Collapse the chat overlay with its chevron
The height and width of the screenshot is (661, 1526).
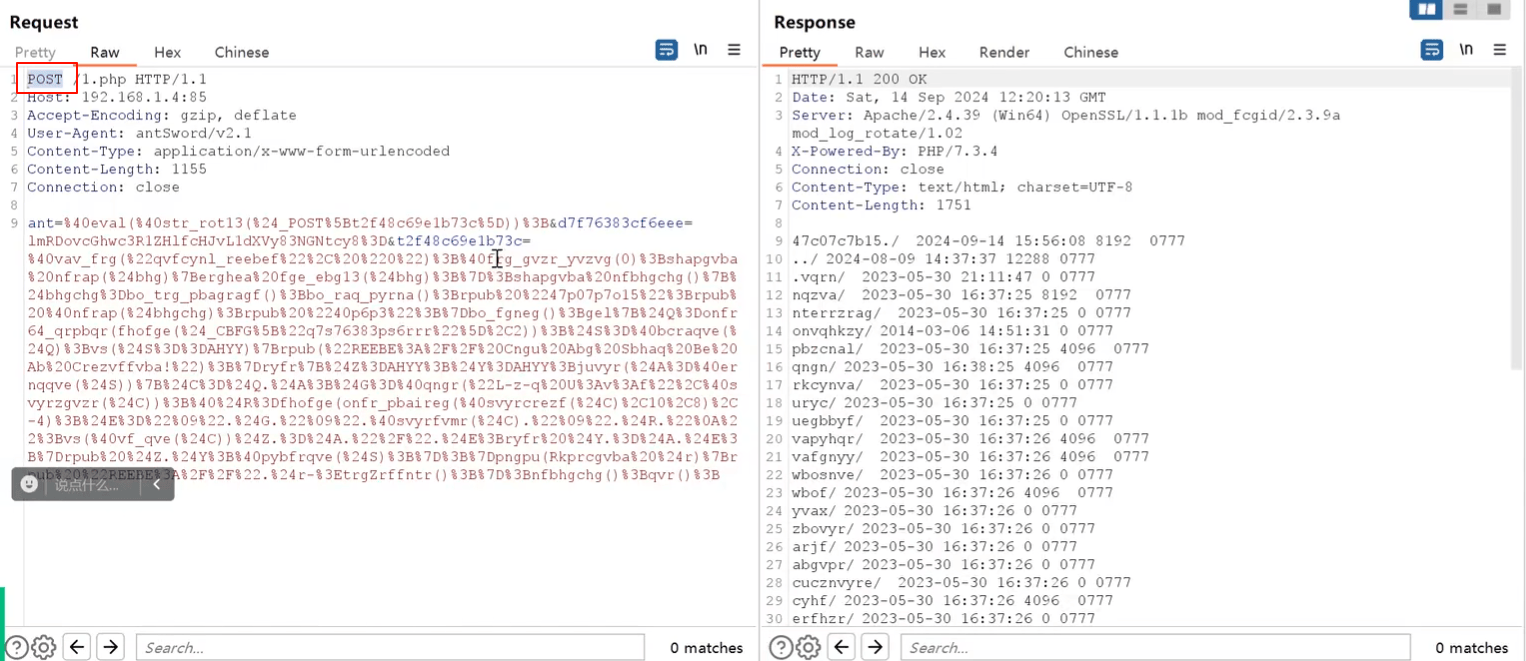point(157,484)
